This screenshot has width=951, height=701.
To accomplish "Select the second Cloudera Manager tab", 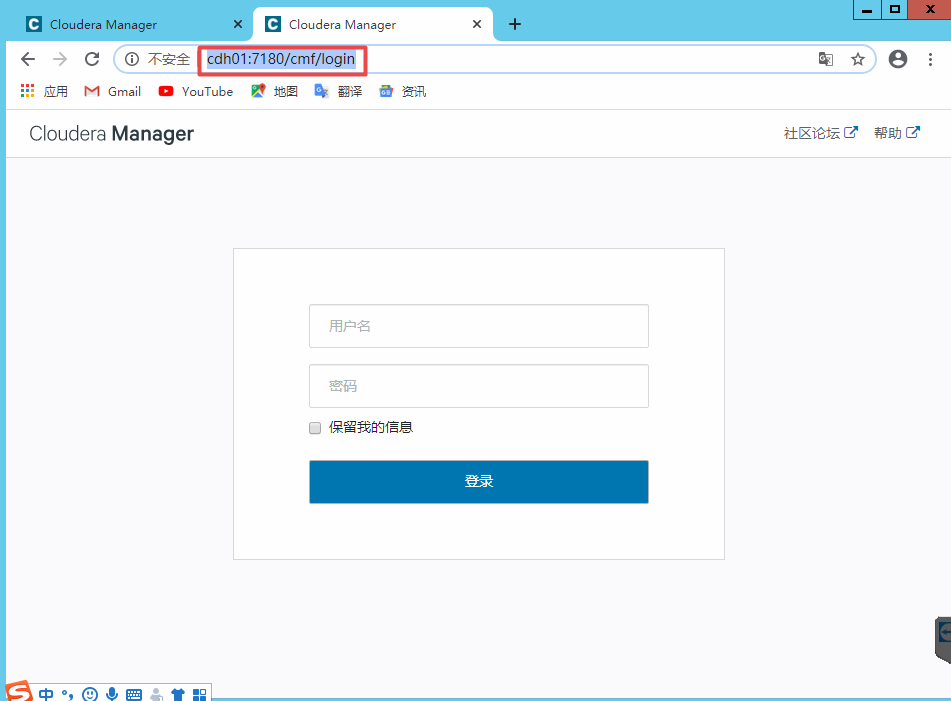I will 373,25.
